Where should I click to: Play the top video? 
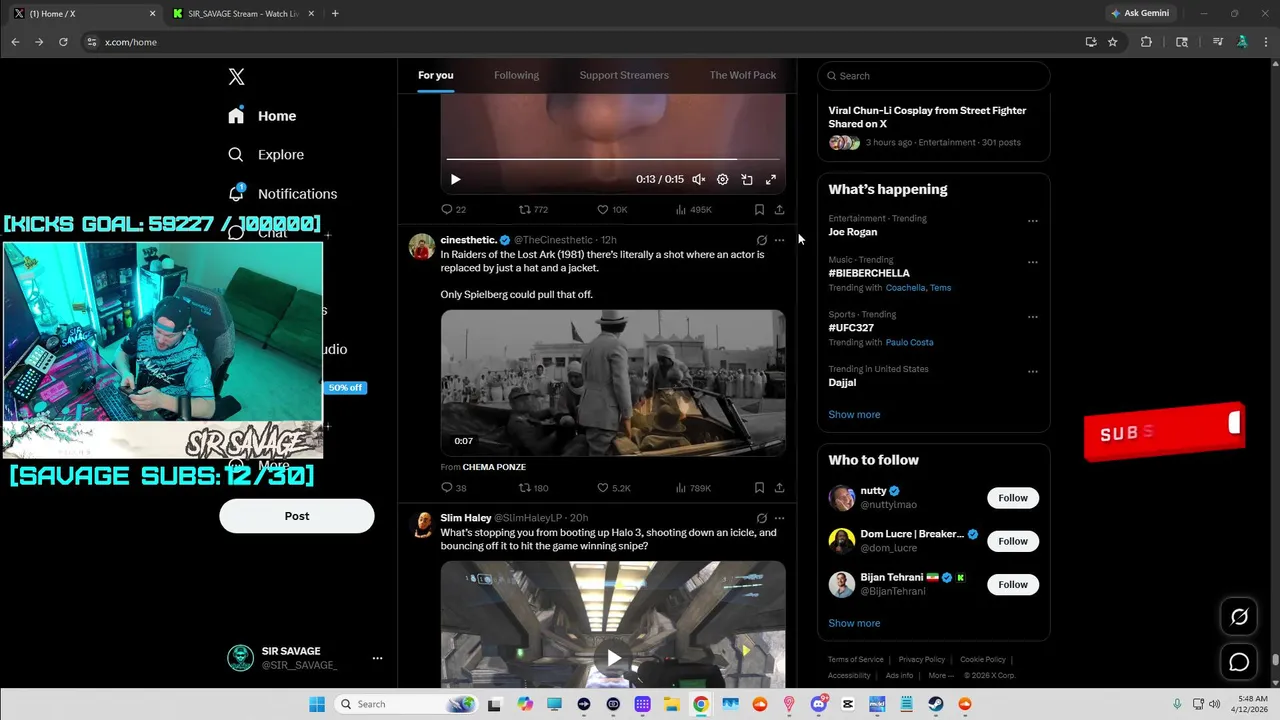click(455, 180)
